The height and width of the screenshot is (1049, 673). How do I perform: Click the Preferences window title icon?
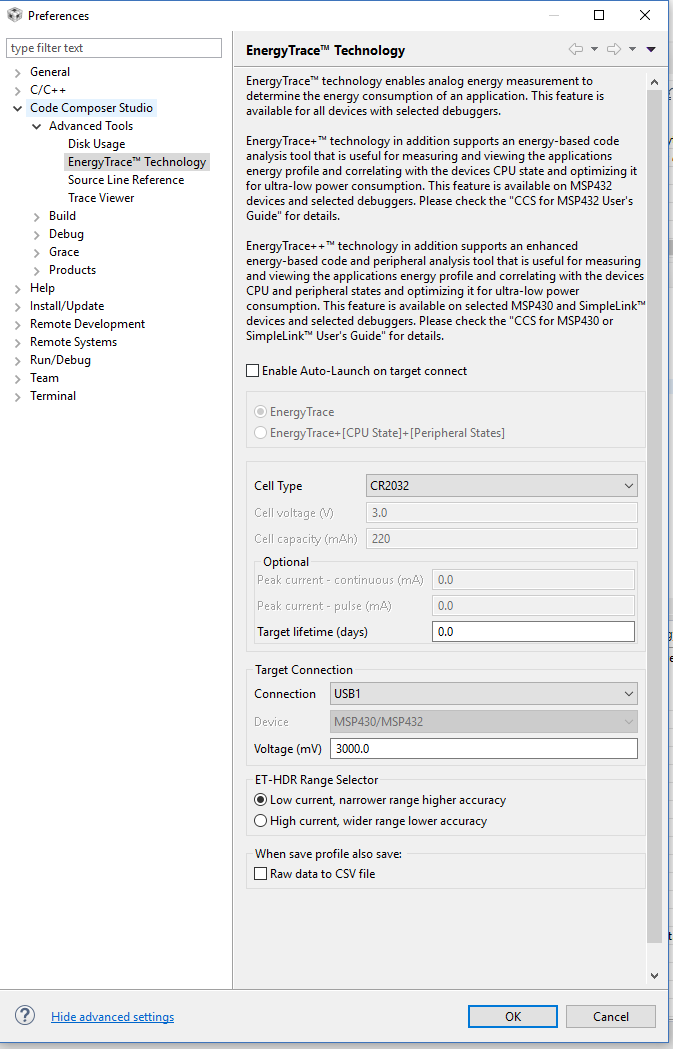15,15
